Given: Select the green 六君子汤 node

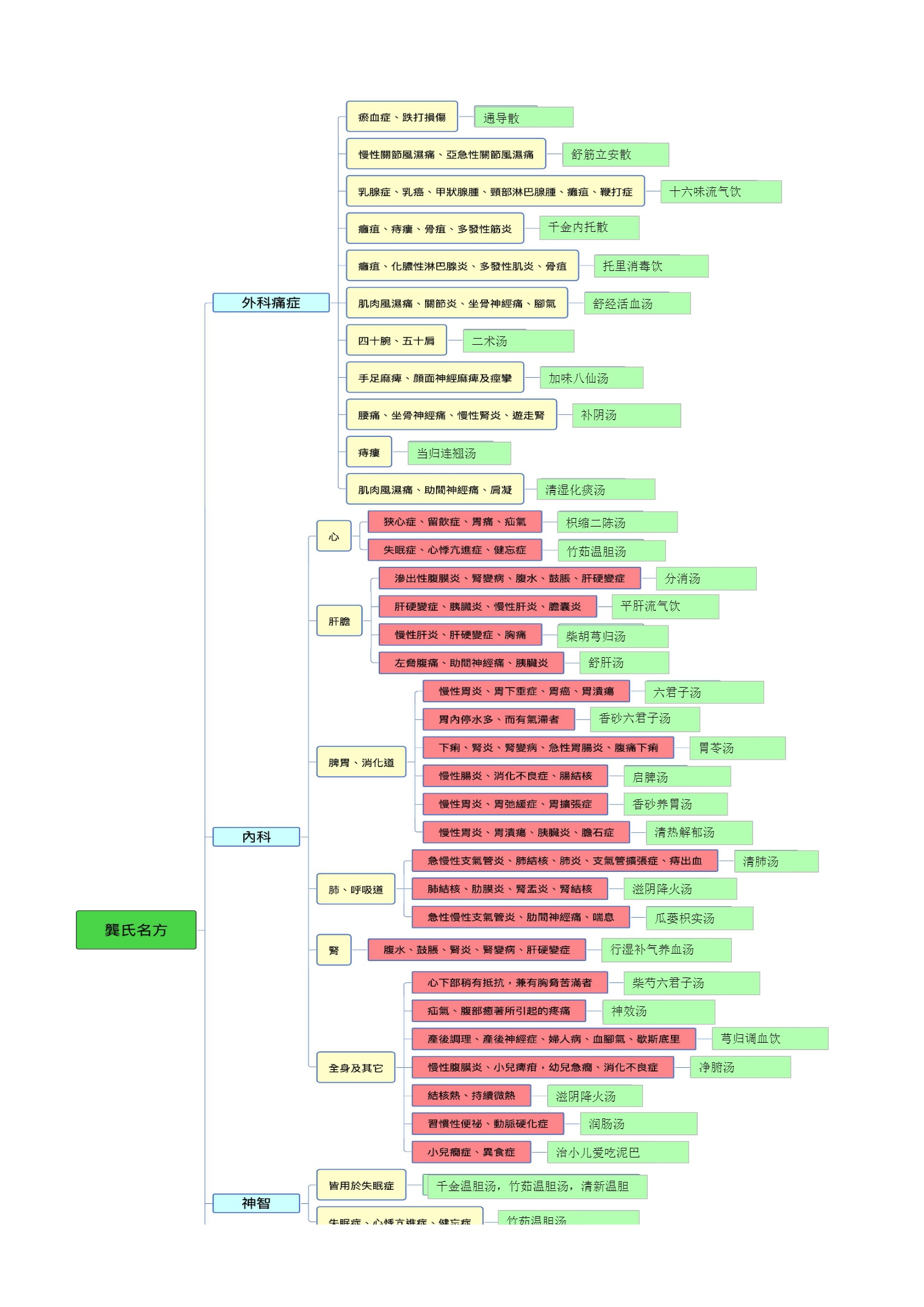Looking at the screenshot, I should pos(704,692).
